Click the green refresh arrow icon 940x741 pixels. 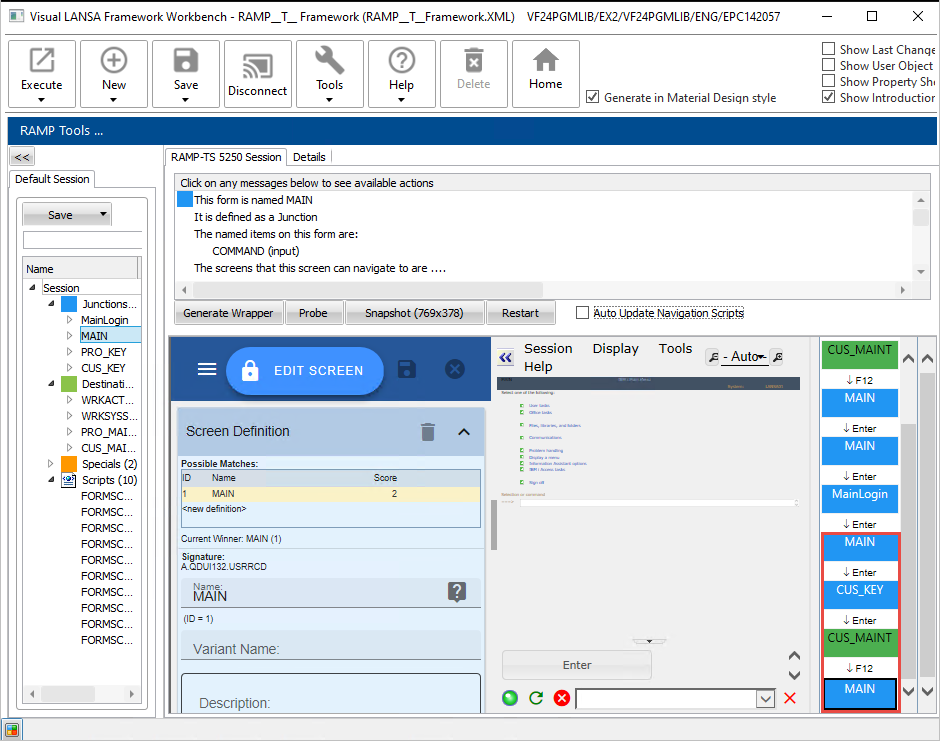[x=536, y=698]
